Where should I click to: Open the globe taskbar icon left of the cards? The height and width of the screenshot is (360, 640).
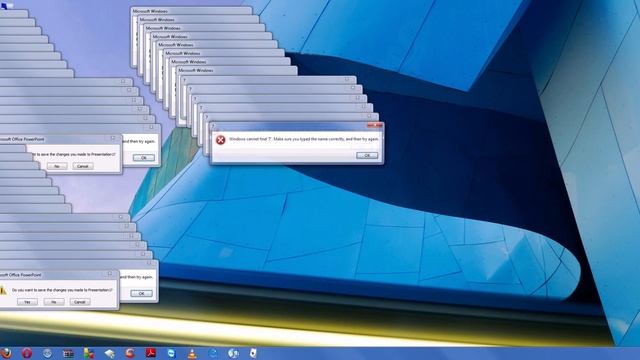pyautogui.click(x=233, y=353)
